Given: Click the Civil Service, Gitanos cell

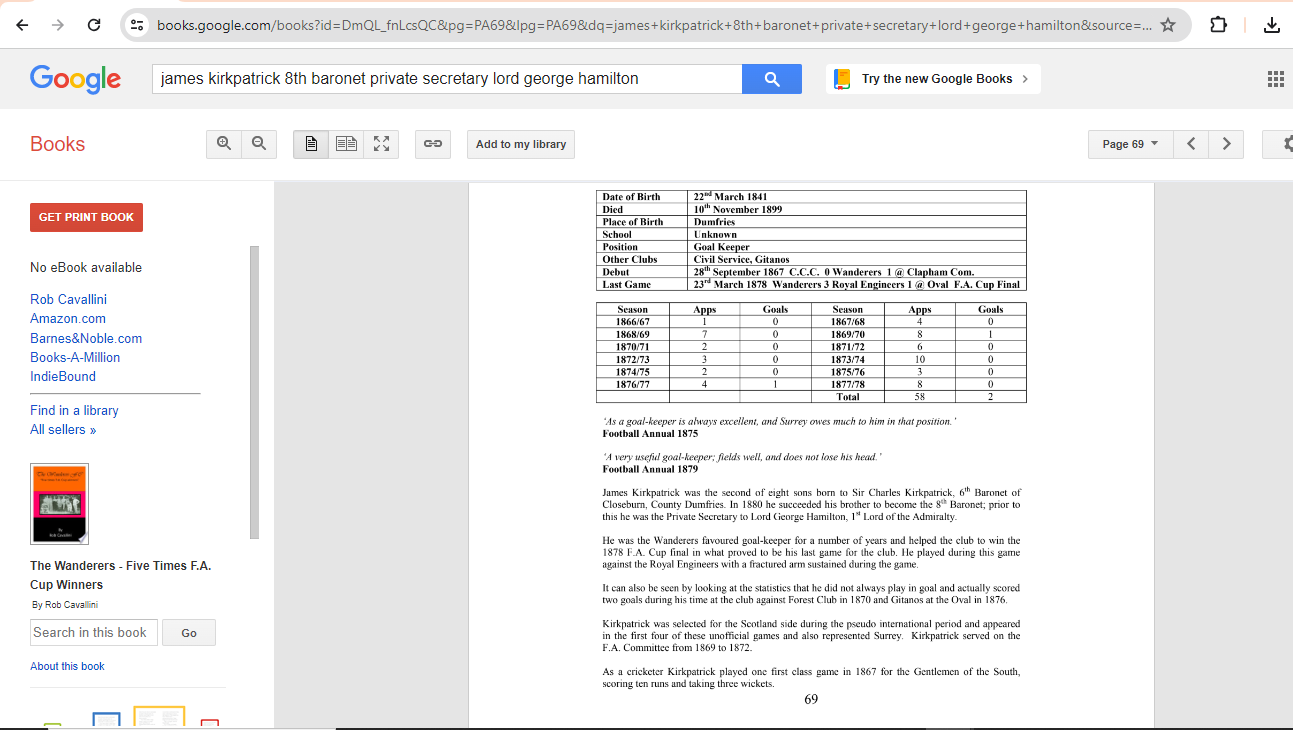Looking at the screenshot, I should point(857,259).
